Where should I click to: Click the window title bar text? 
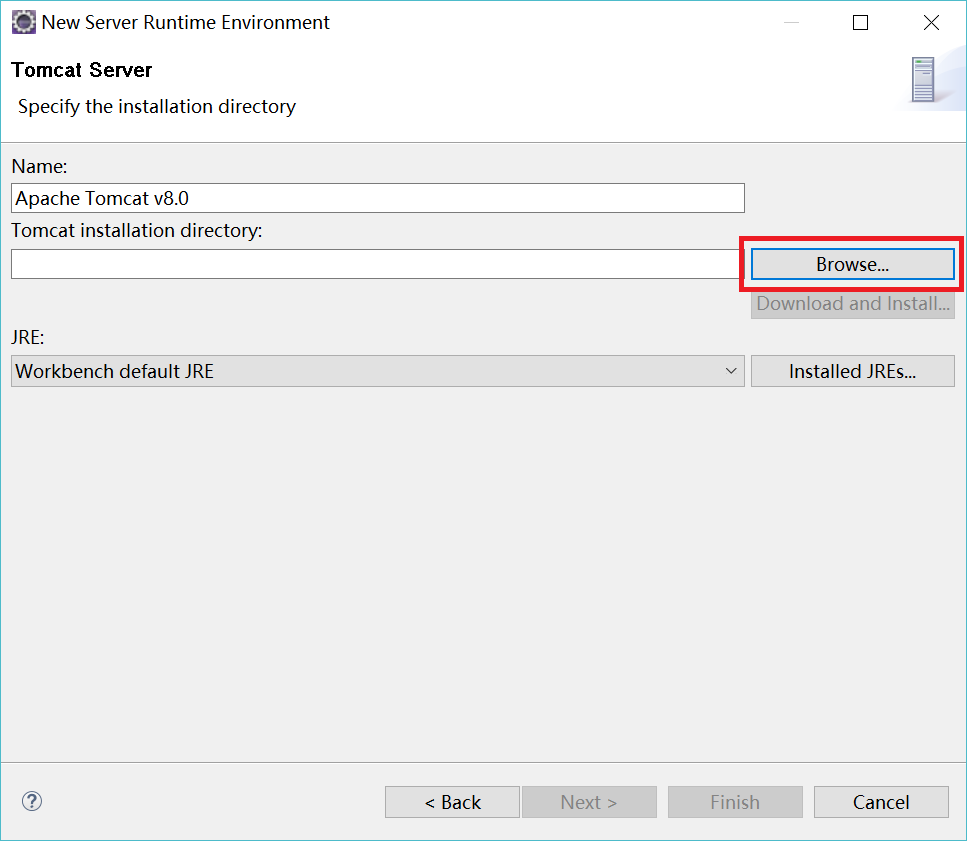pyautogui.click(x=186, y=23)
